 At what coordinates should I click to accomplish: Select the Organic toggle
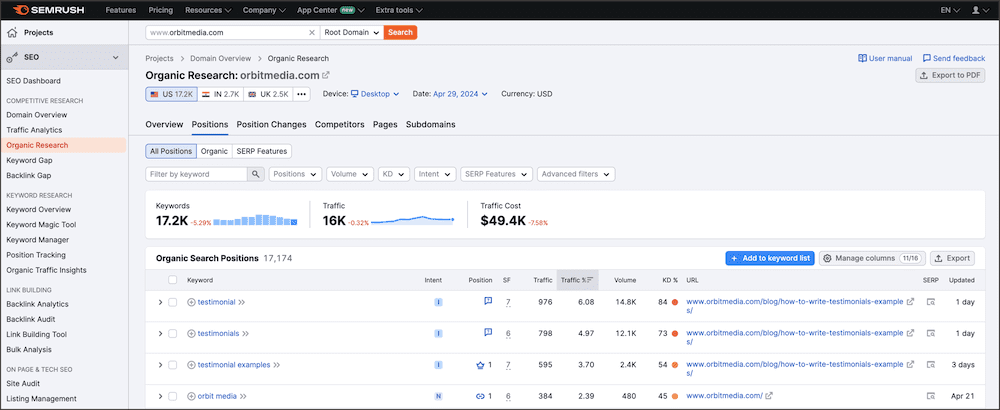point(214,151)
